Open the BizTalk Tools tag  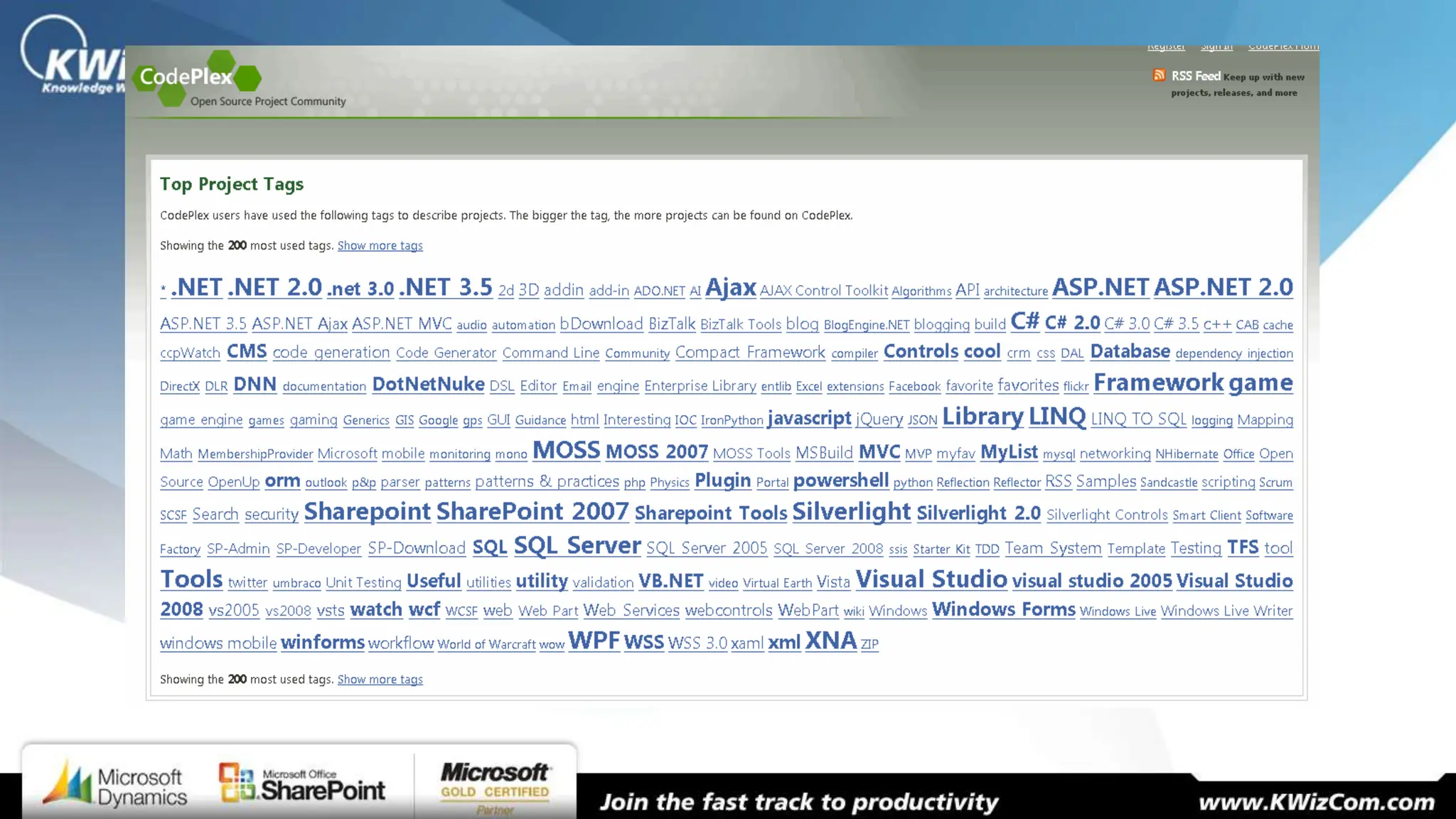pyautogui.click(x=740, y=324)
